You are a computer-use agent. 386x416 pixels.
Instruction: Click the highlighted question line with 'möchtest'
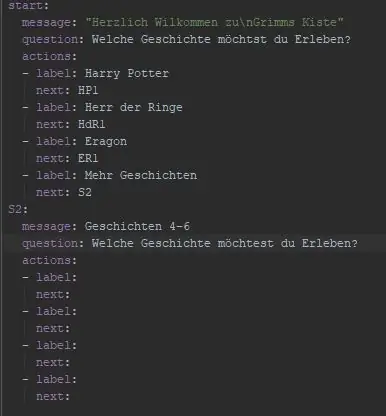tap(193, 243)
